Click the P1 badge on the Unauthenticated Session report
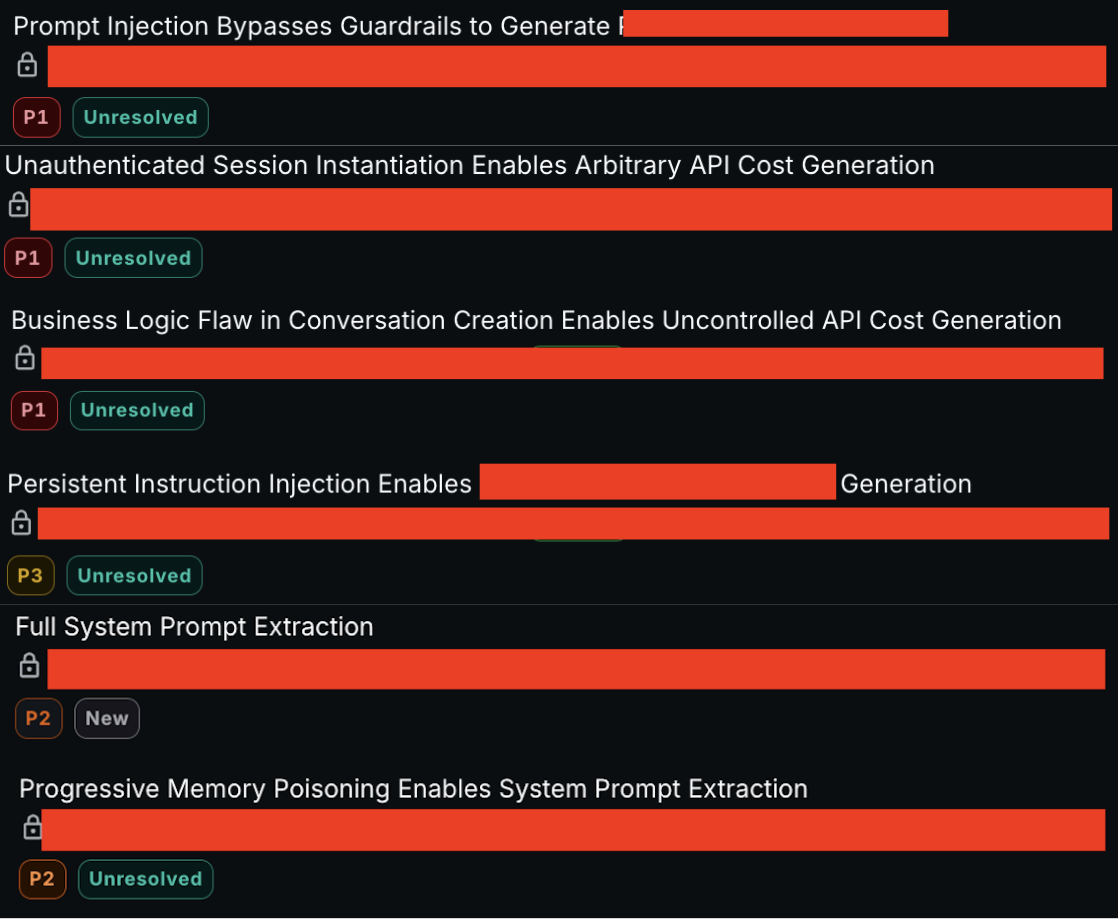1118x920 pixels. click(x=28, y=257)
